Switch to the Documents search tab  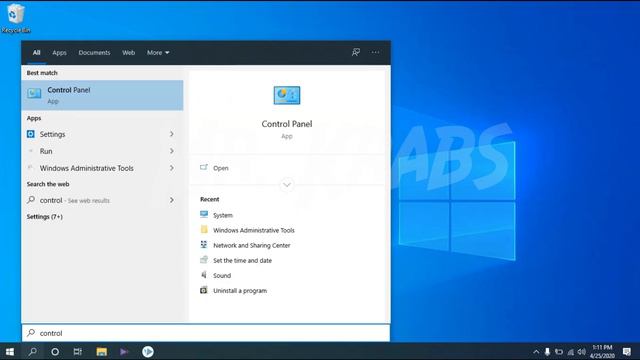click(94, 53)
